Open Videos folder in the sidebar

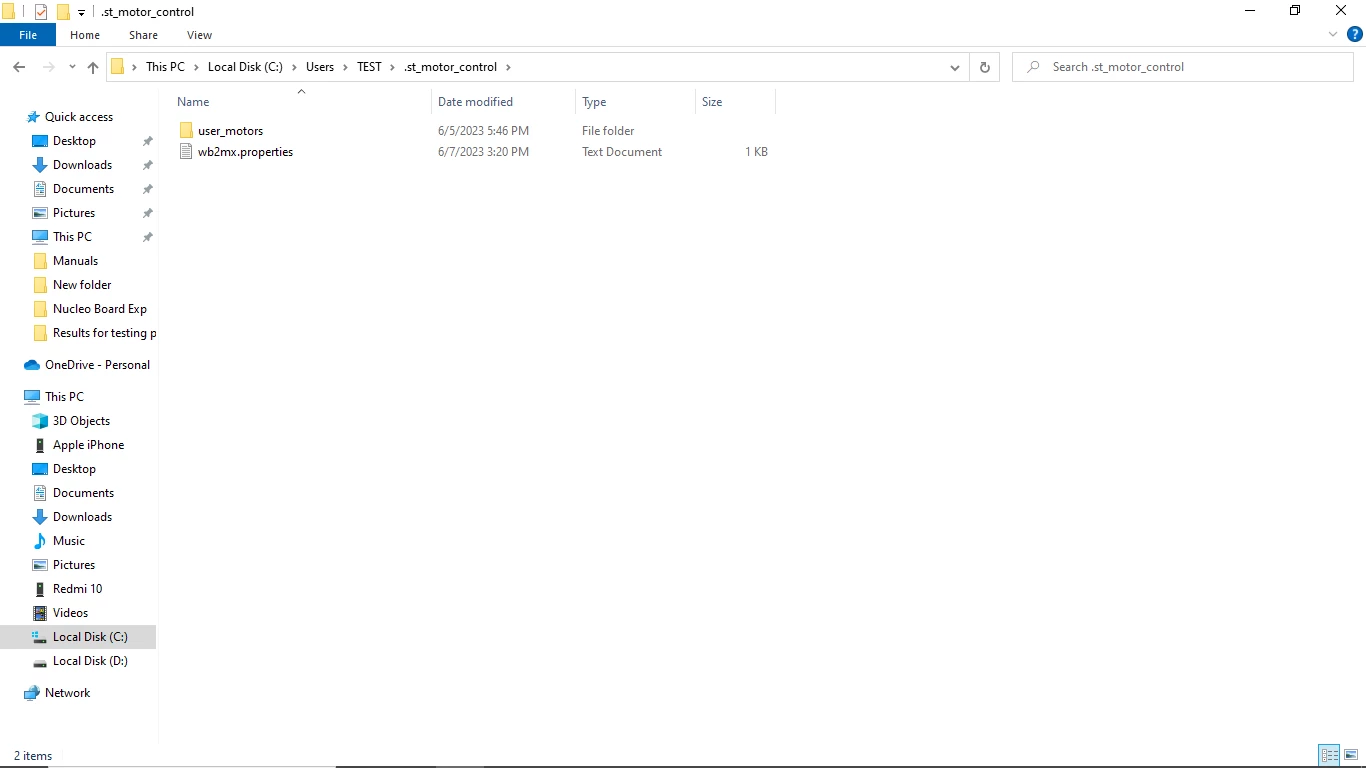[70, 613]
